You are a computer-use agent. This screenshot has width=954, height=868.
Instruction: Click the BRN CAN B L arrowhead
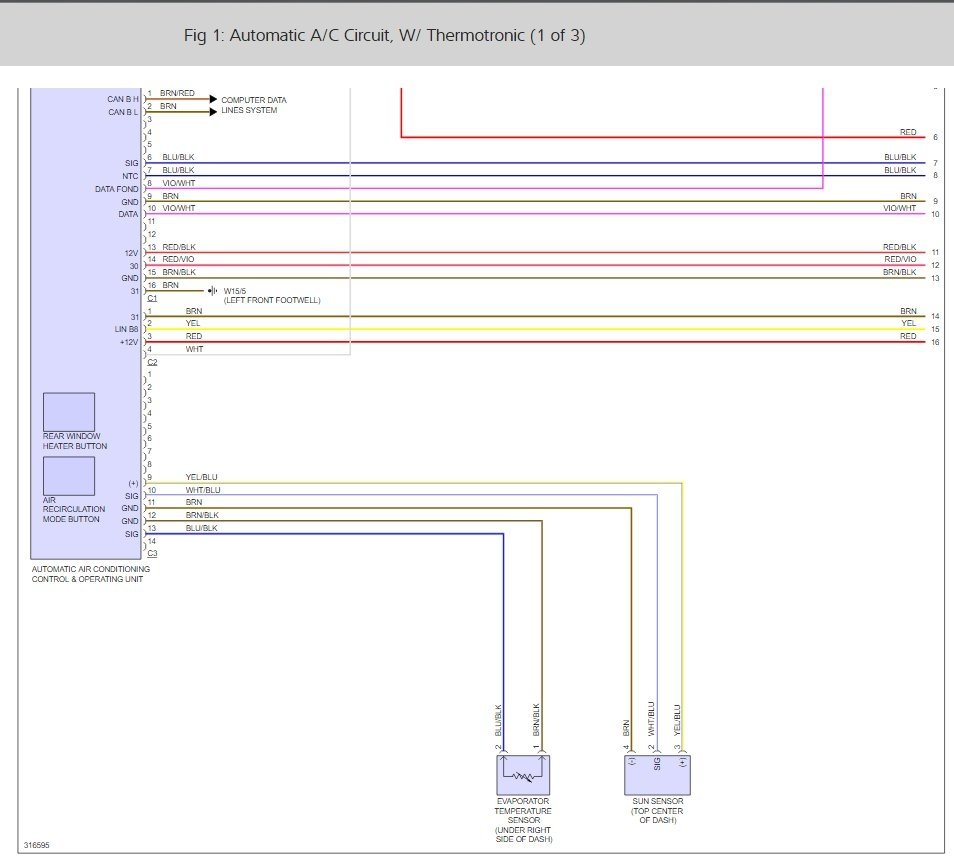click(x=212, y=112)
